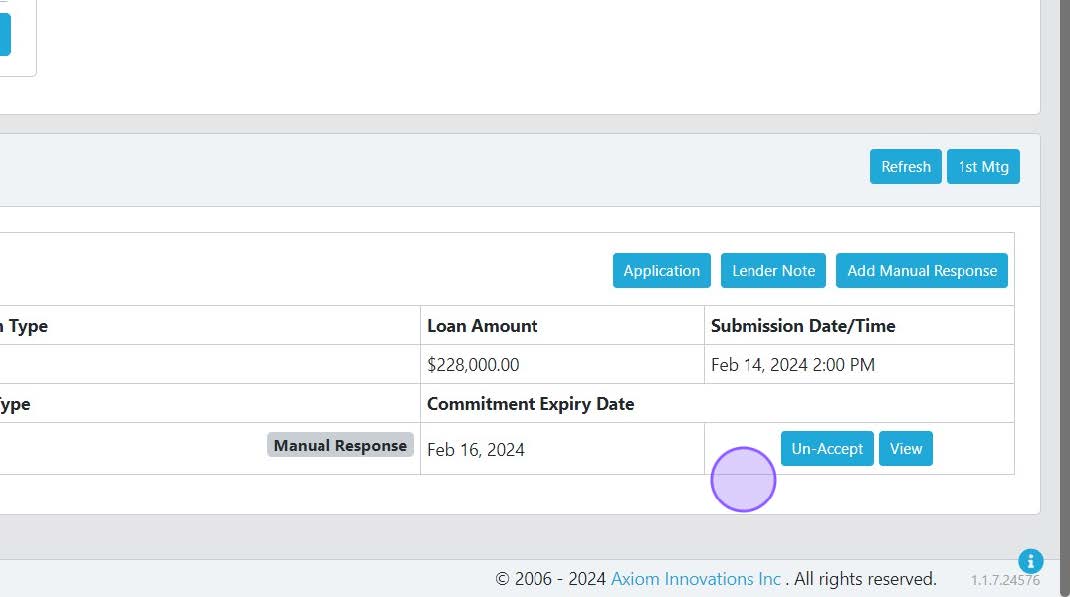Click the partially visible blue button at top left

point(5,34)
